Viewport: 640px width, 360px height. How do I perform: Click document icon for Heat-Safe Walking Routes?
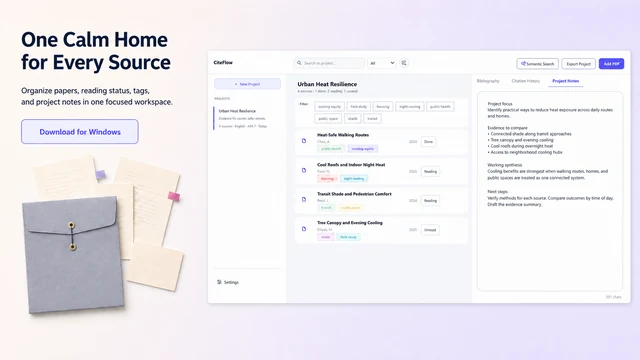click(304, 141)
